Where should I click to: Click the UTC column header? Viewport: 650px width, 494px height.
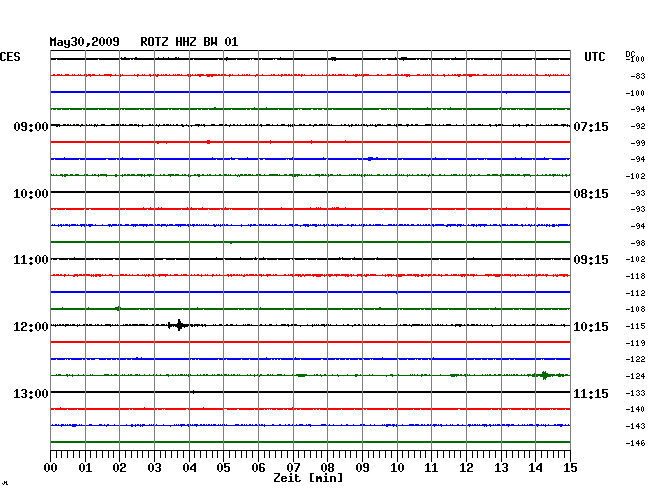[594, 57]
